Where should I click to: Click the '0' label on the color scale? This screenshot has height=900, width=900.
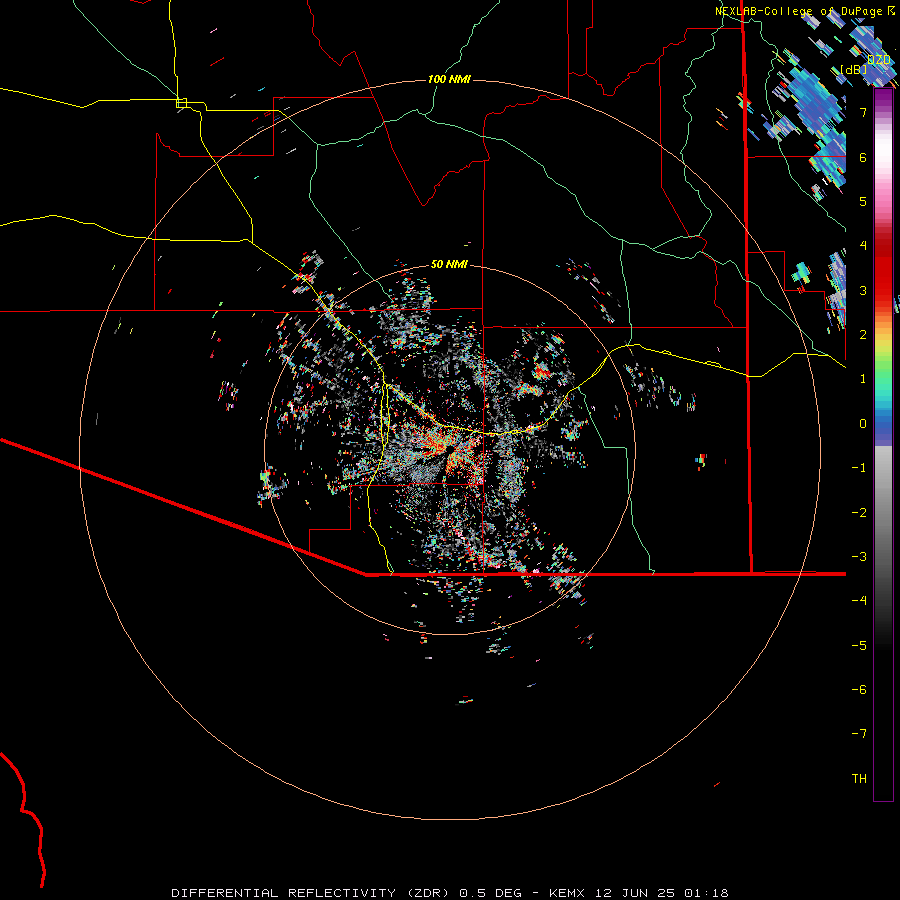coord(863,424)
